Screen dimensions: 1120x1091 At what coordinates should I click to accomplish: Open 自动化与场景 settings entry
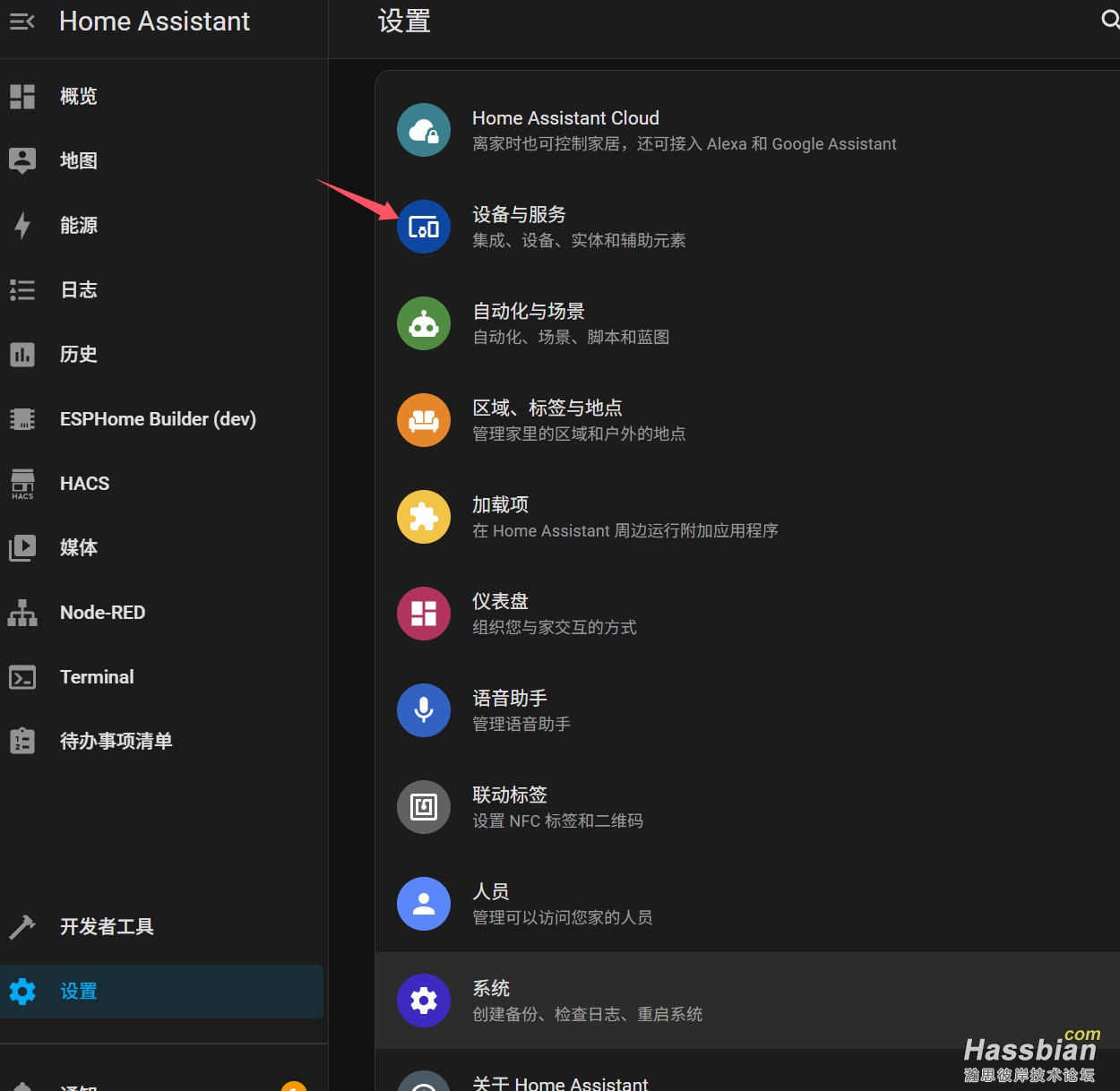pos(747,323)
